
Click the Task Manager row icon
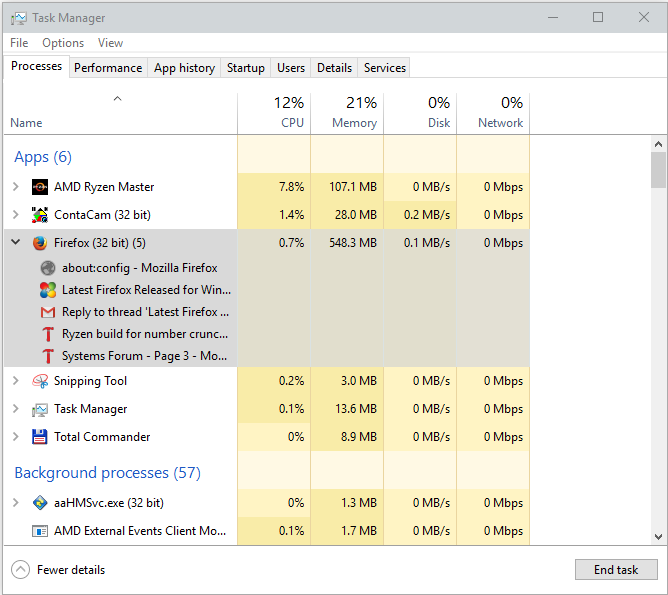coord(40,409)
